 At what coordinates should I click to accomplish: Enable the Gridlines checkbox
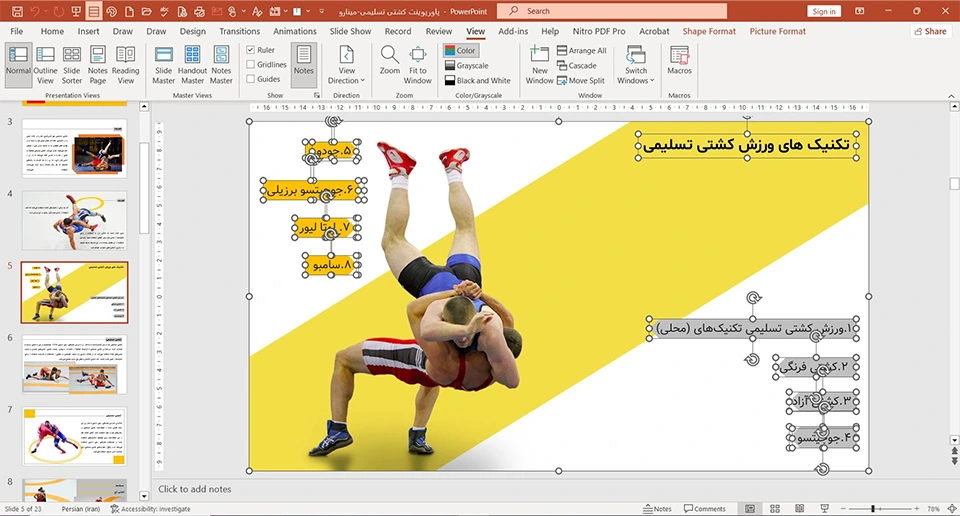pos(250,64)
